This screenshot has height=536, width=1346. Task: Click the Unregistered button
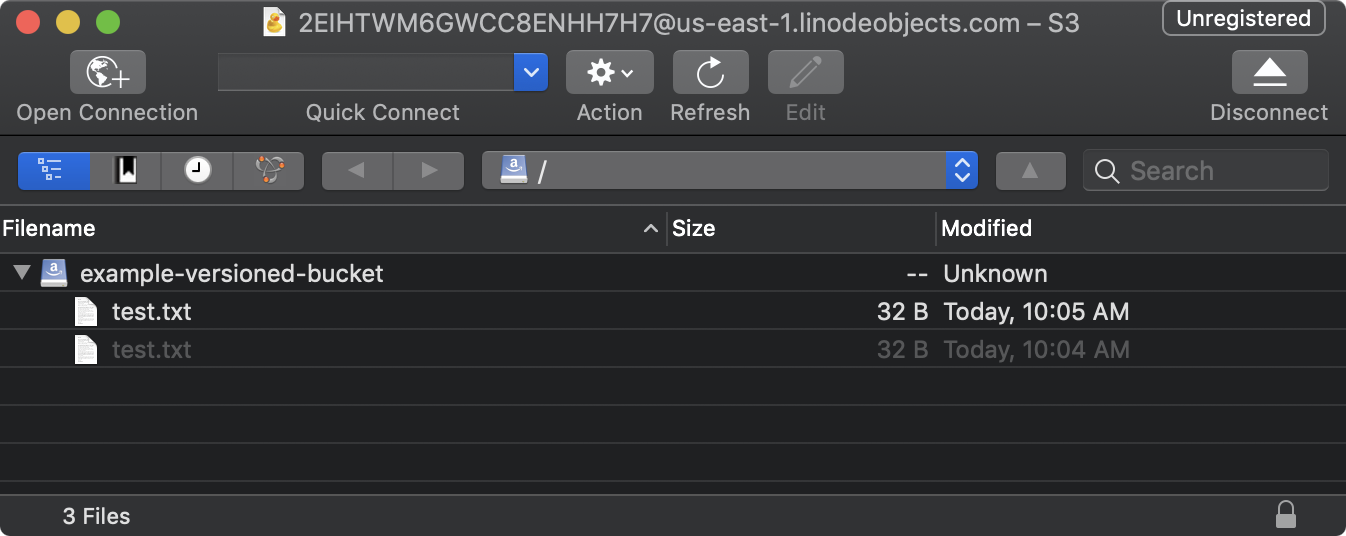(1243, 19)
